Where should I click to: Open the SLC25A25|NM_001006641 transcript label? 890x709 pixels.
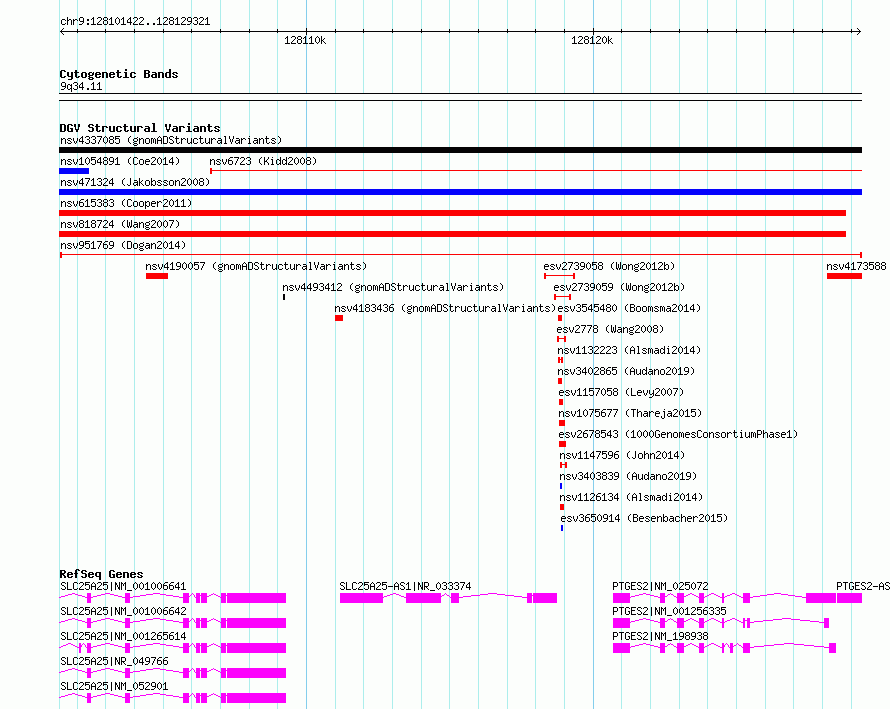pyautogui.click(x=123, y=586)
